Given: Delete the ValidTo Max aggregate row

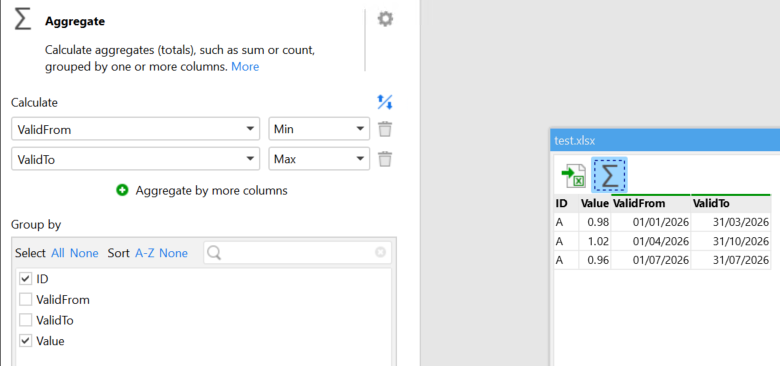Looking at the screenshot, I should point(385,159).
